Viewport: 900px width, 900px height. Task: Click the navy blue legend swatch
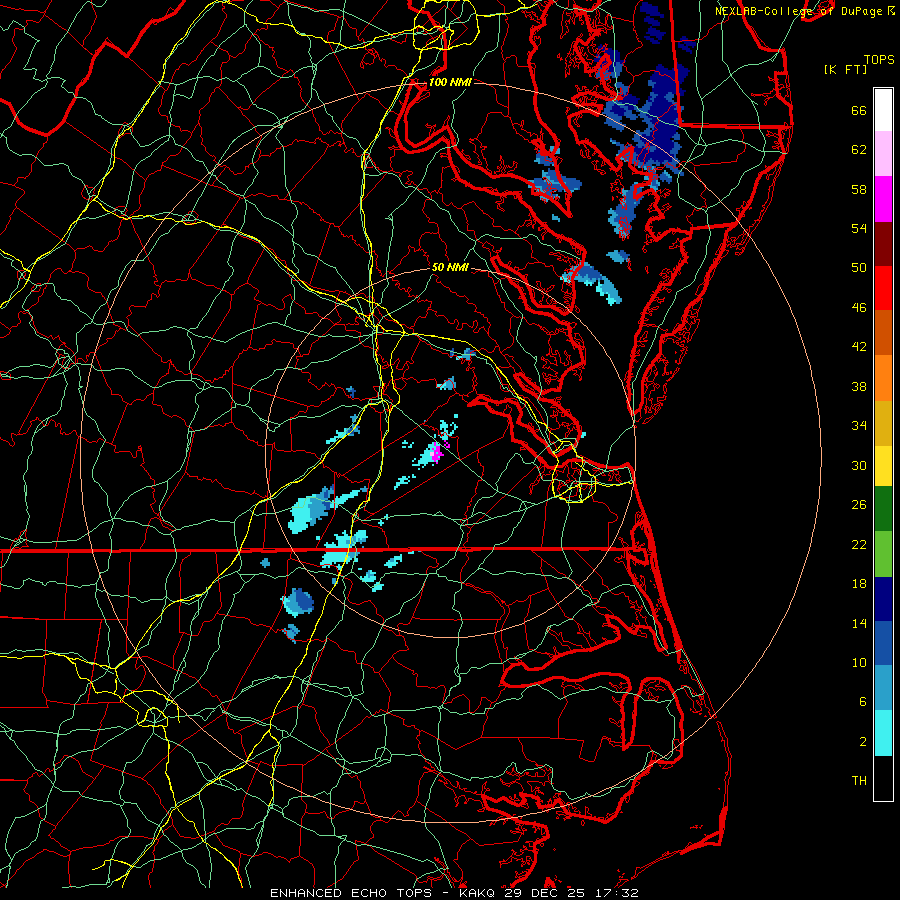point(883,599)
